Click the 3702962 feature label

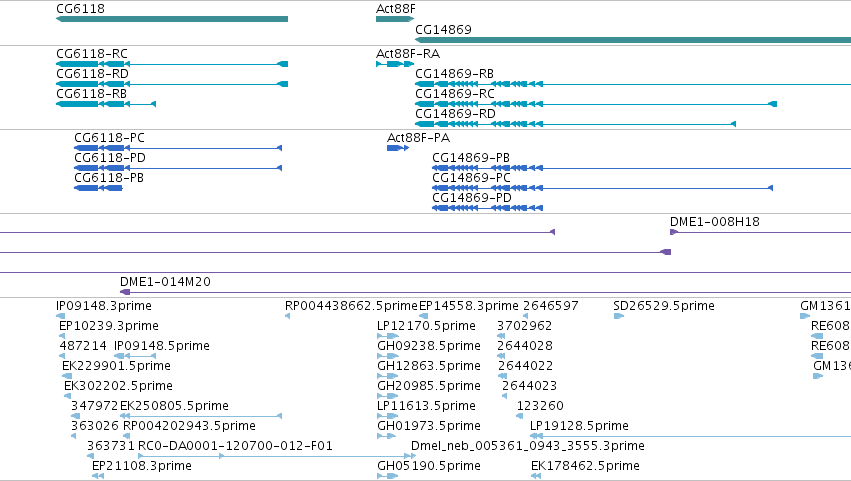(x=525, y=326)
